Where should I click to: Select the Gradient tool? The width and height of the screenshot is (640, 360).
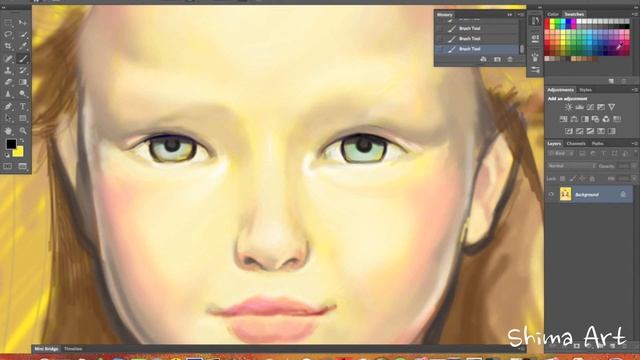coord(23,82)
